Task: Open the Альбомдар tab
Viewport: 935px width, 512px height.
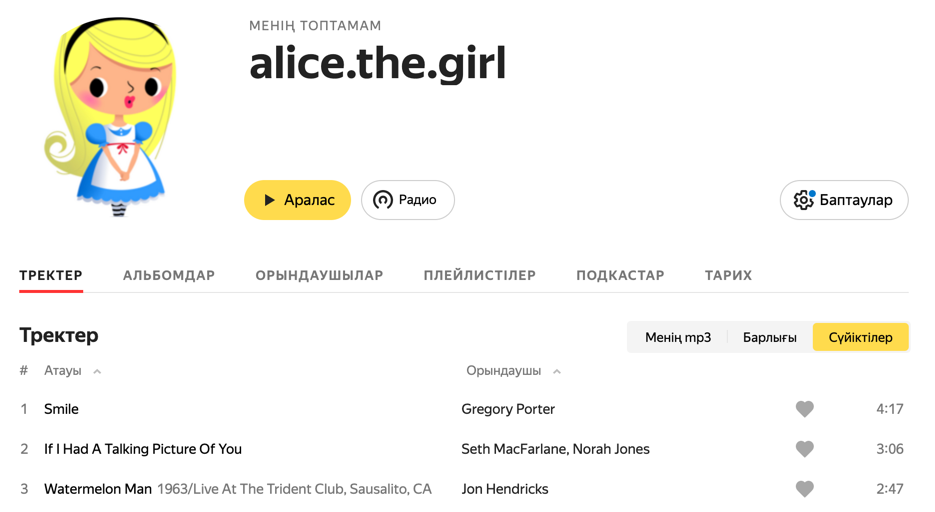Action: click(169, 275)
